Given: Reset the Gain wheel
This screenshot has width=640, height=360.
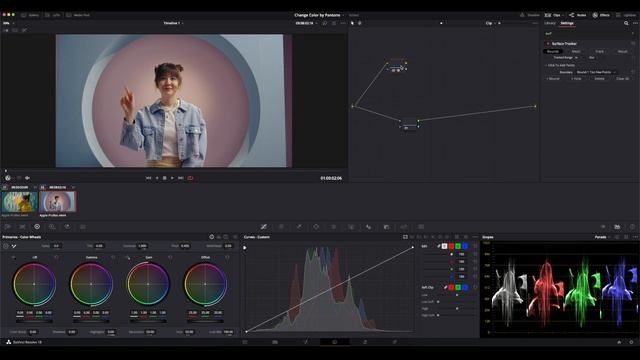Looking at the screenshot, I should 170,258.
